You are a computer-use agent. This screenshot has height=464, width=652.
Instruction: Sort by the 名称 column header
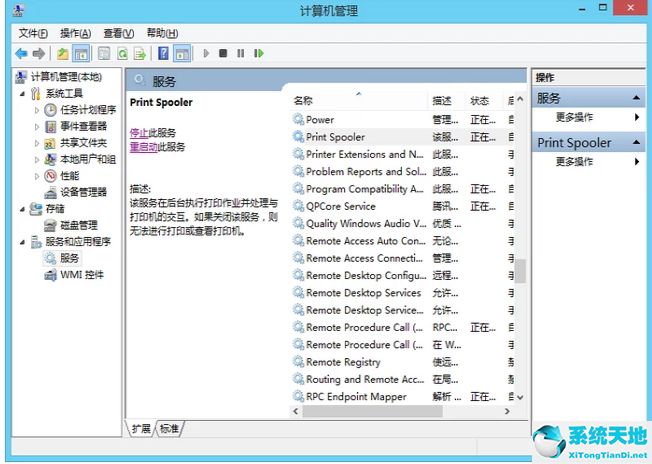[359, 101]
